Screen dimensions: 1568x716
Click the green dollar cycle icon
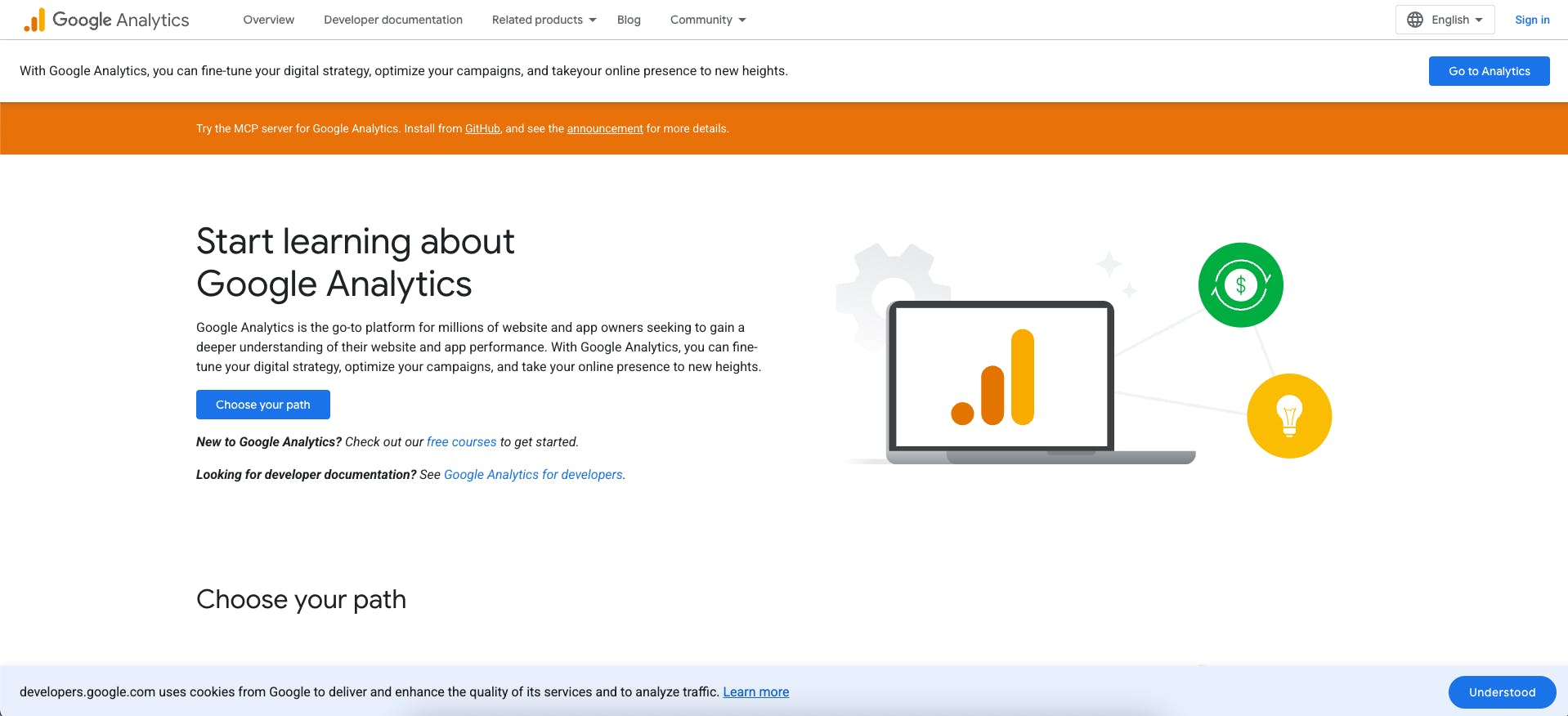point(1240,285)
